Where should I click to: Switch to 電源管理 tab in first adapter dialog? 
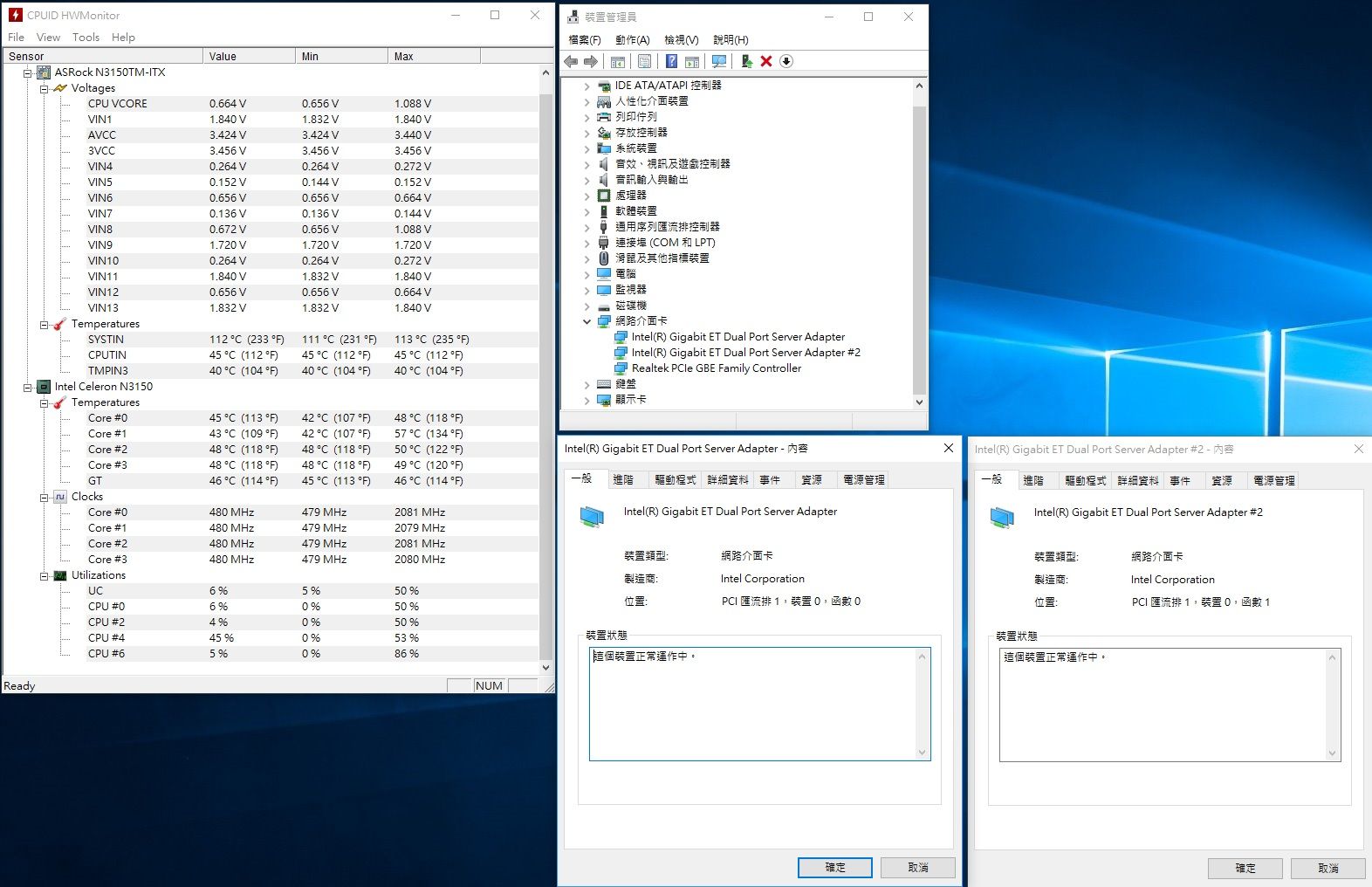click(x=864, y=480)
